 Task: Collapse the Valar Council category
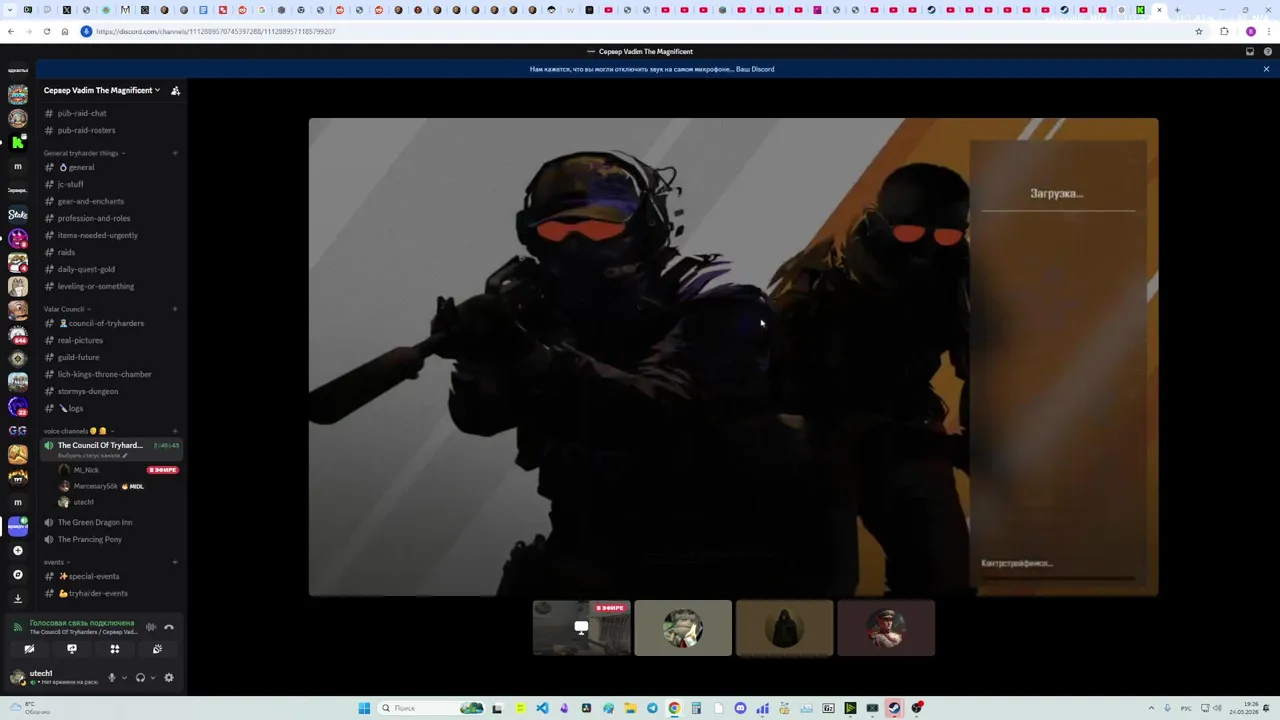[x=66, y=309]
